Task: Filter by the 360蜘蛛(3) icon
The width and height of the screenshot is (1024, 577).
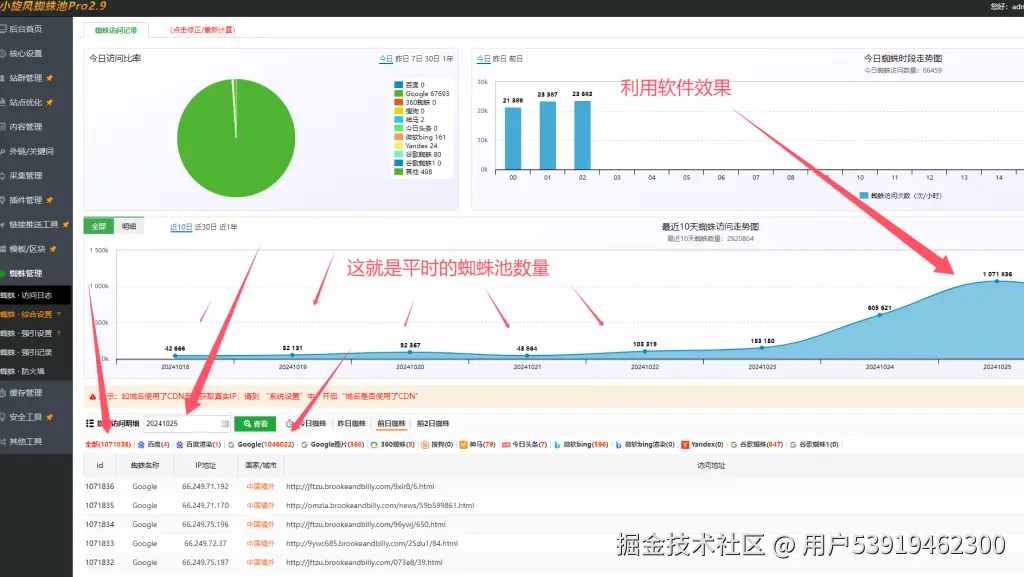Action: [x=374, y=444]
